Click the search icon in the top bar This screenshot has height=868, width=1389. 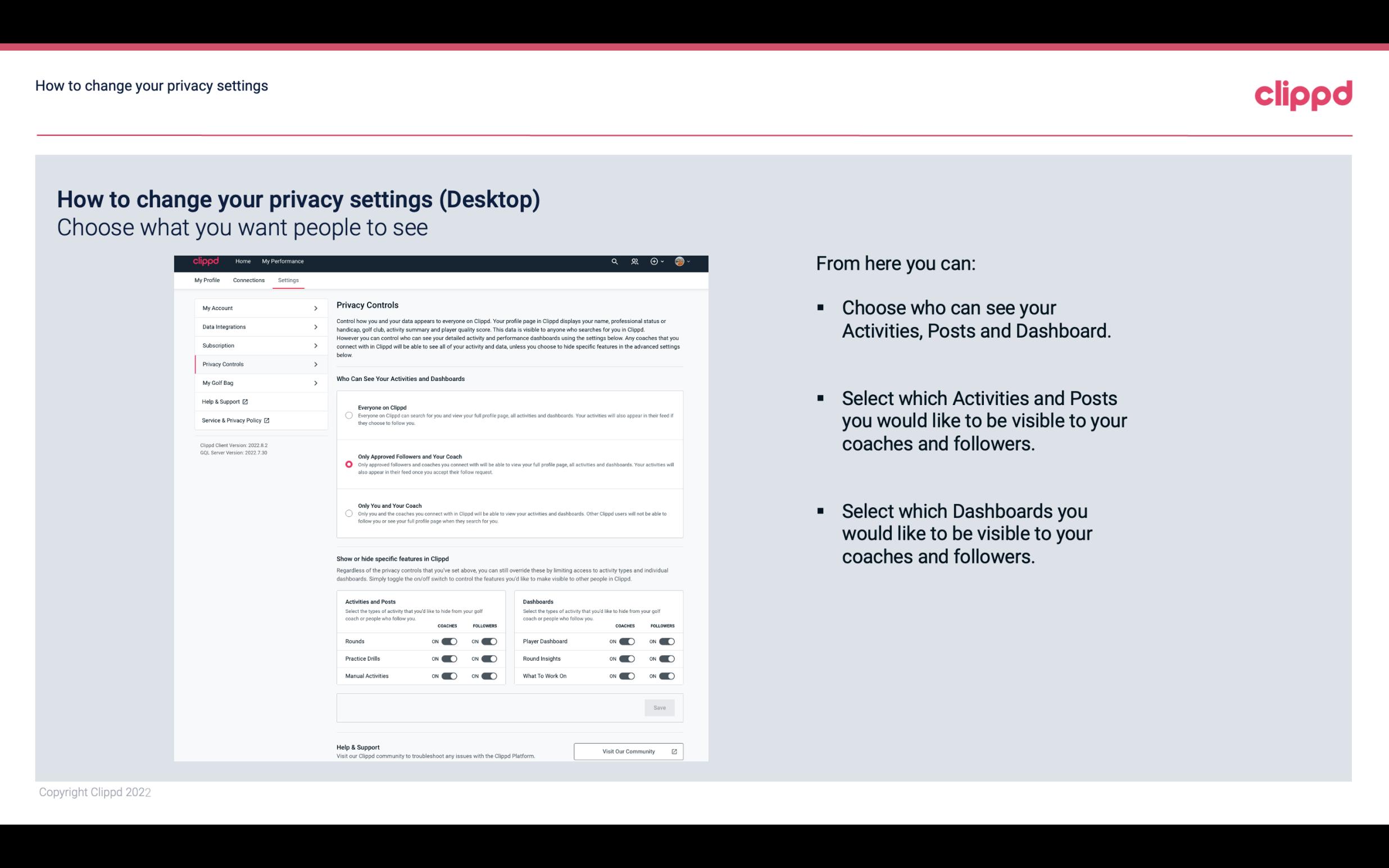point(614,262)
